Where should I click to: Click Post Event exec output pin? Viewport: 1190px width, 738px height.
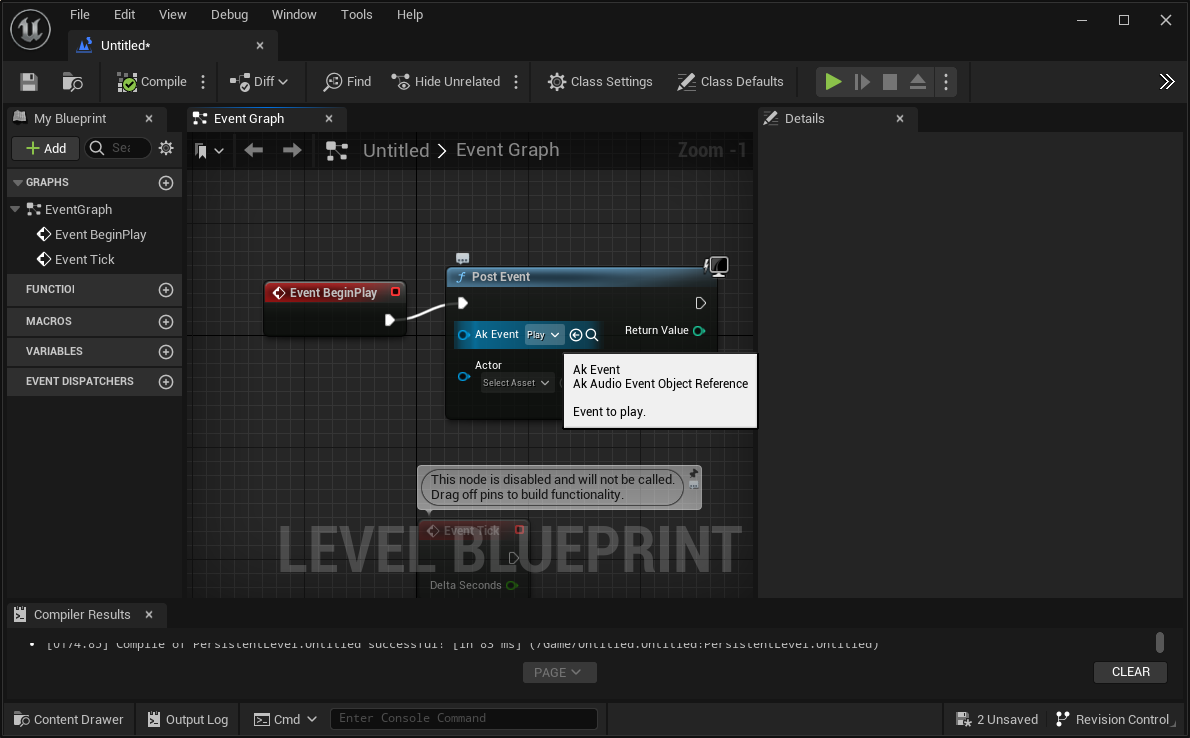[700, 303]
